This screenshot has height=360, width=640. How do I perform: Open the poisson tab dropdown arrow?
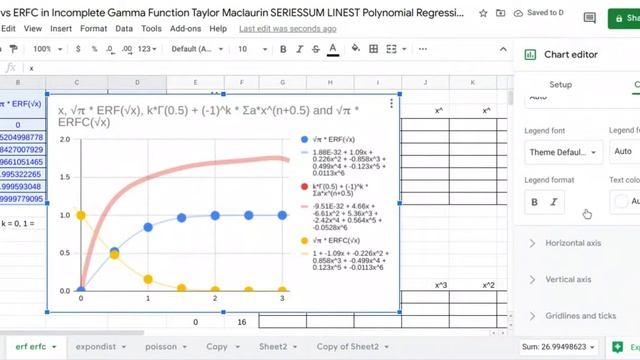(x=184, y=347)
